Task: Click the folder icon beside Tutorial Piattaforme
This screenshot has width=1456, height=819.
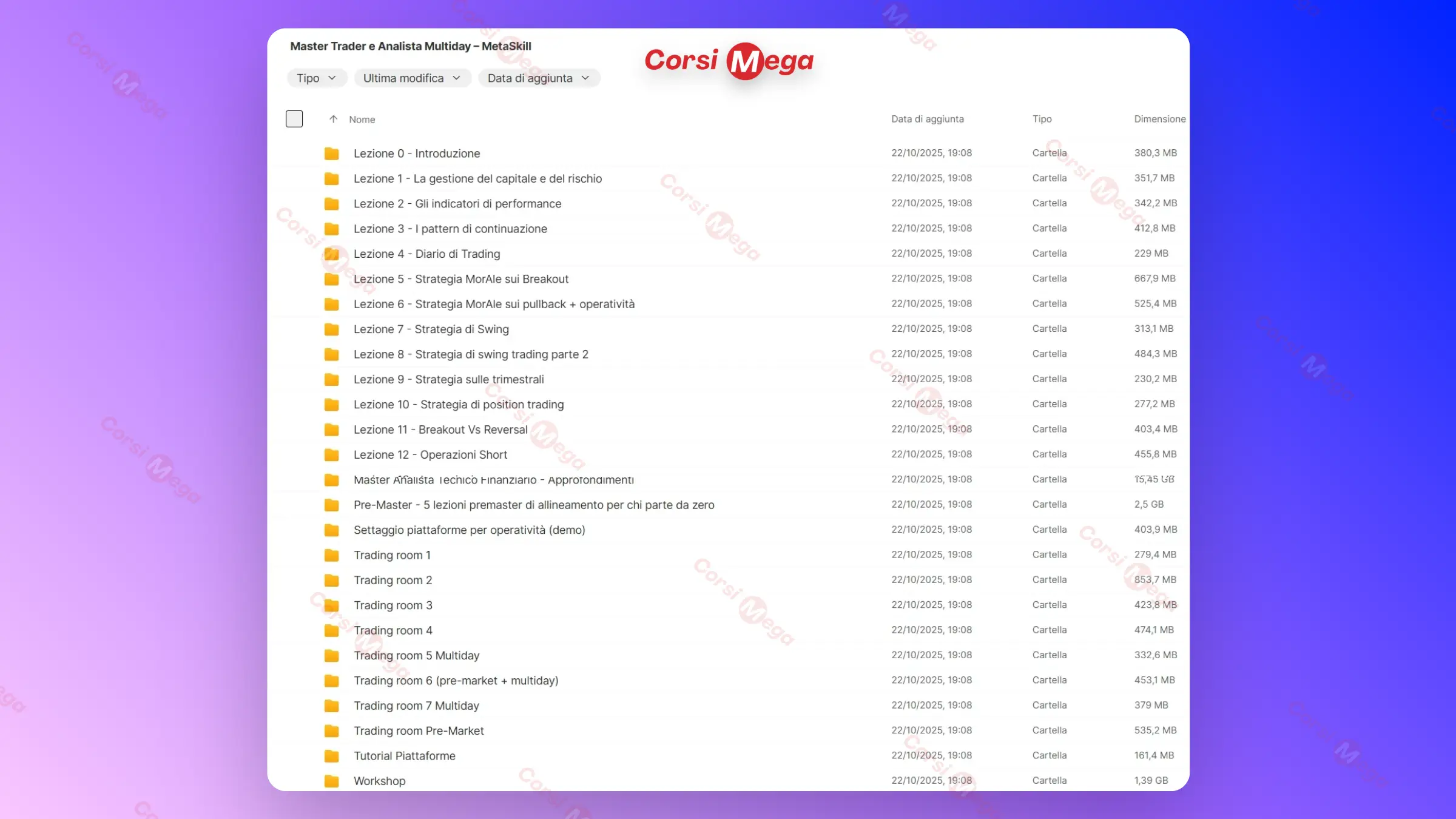Action: 331,756
